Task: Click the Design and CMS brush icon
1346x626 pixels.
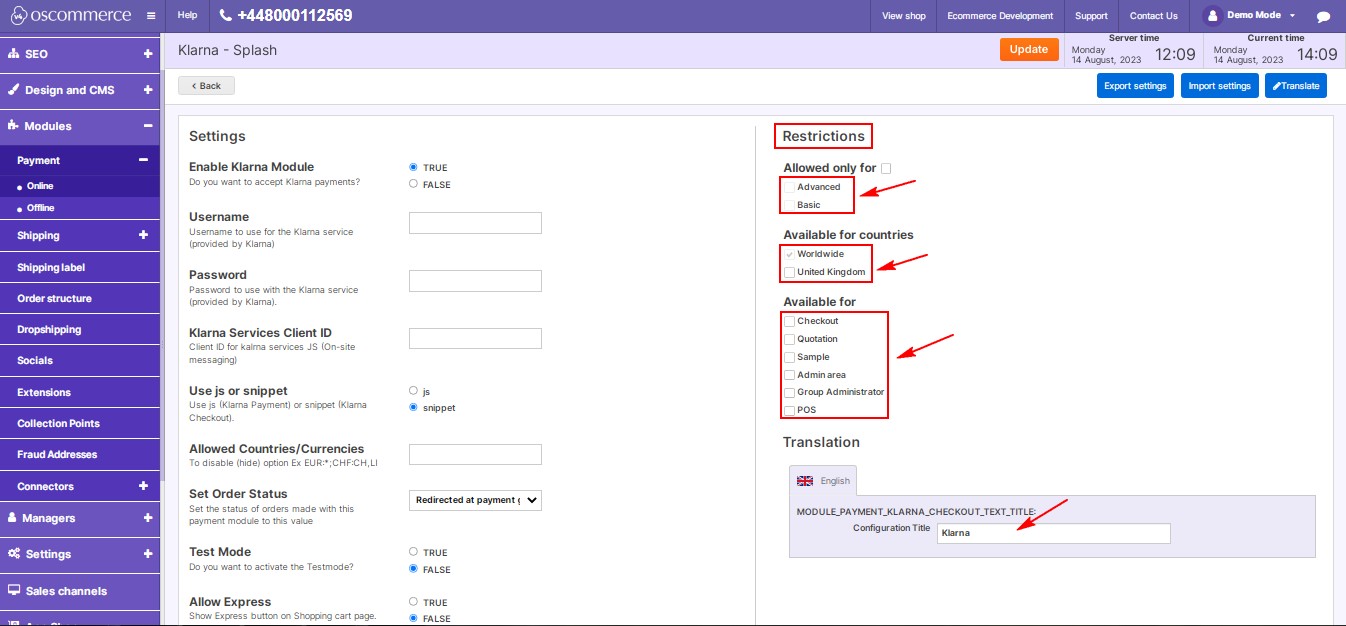Action: click(x=14, y=90)
